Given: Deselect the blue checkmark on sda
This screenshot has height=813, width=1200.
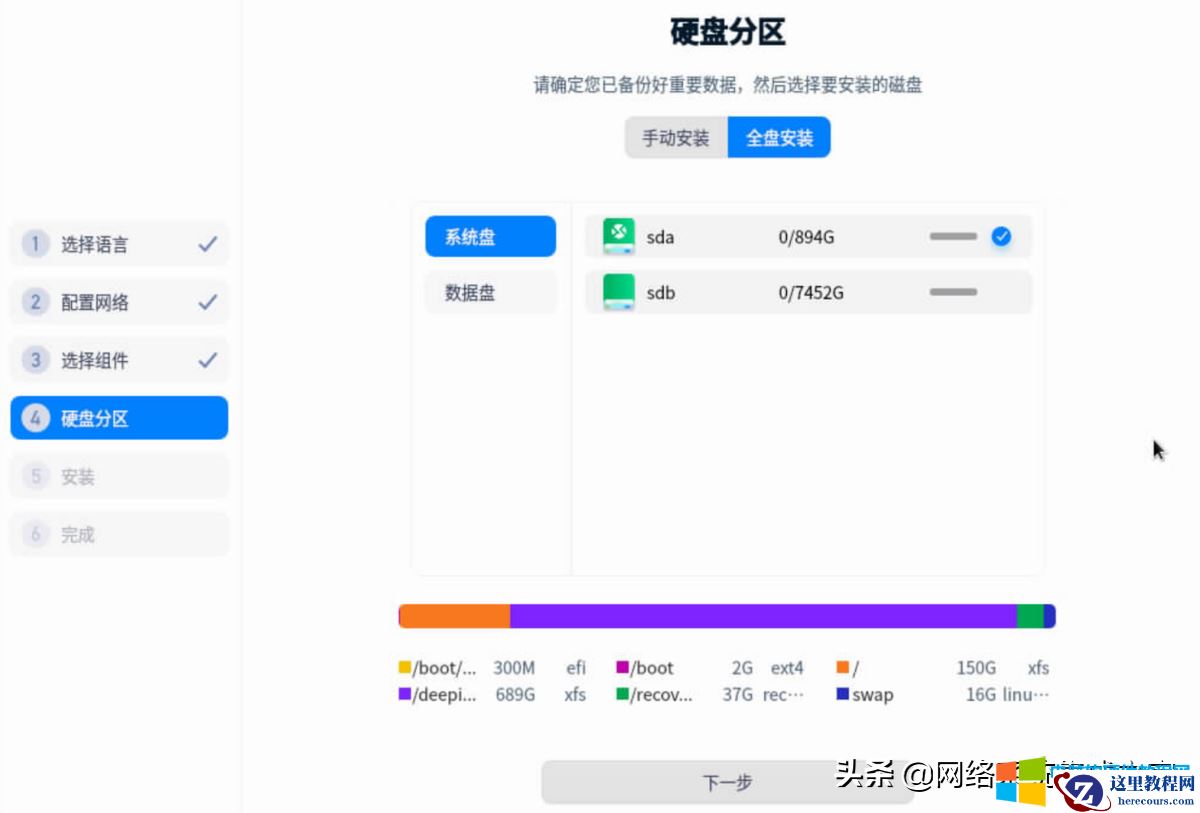Looking at the screenshot, I should pos(1001,236).
